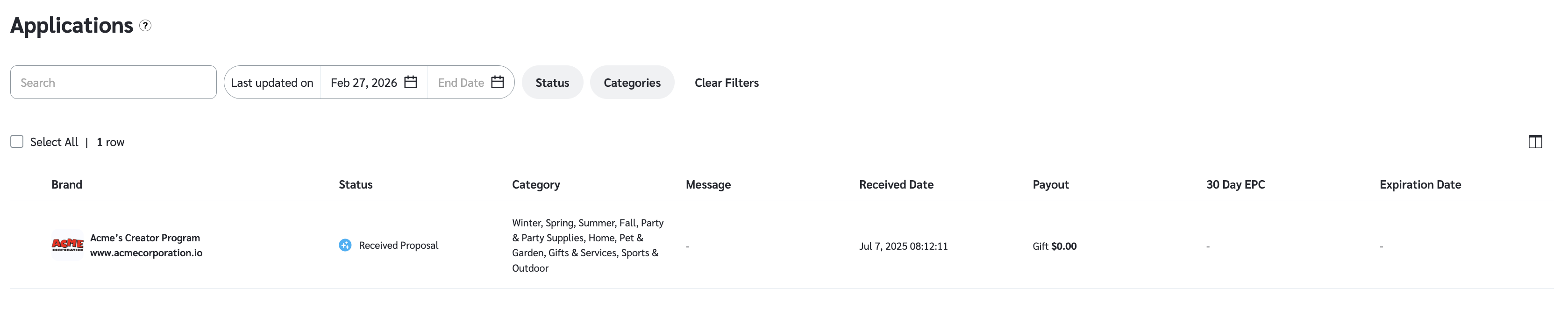Click the Acme Corporation brand logo
This screenshot has height=309, width=1568.
[68, 245]
